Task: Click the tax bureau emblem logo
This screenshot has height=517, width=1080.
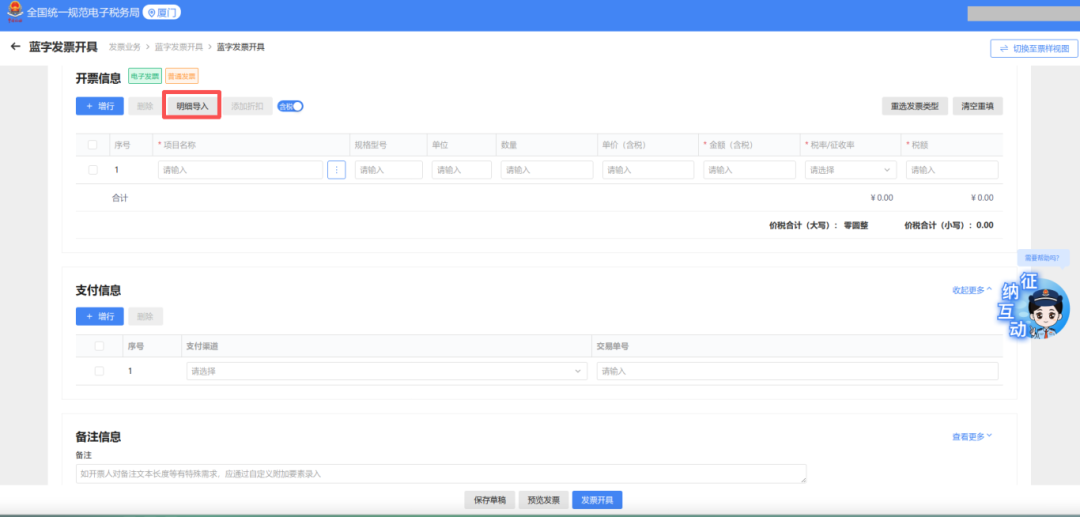Action: pyautogui.click(x=14, y=12)
